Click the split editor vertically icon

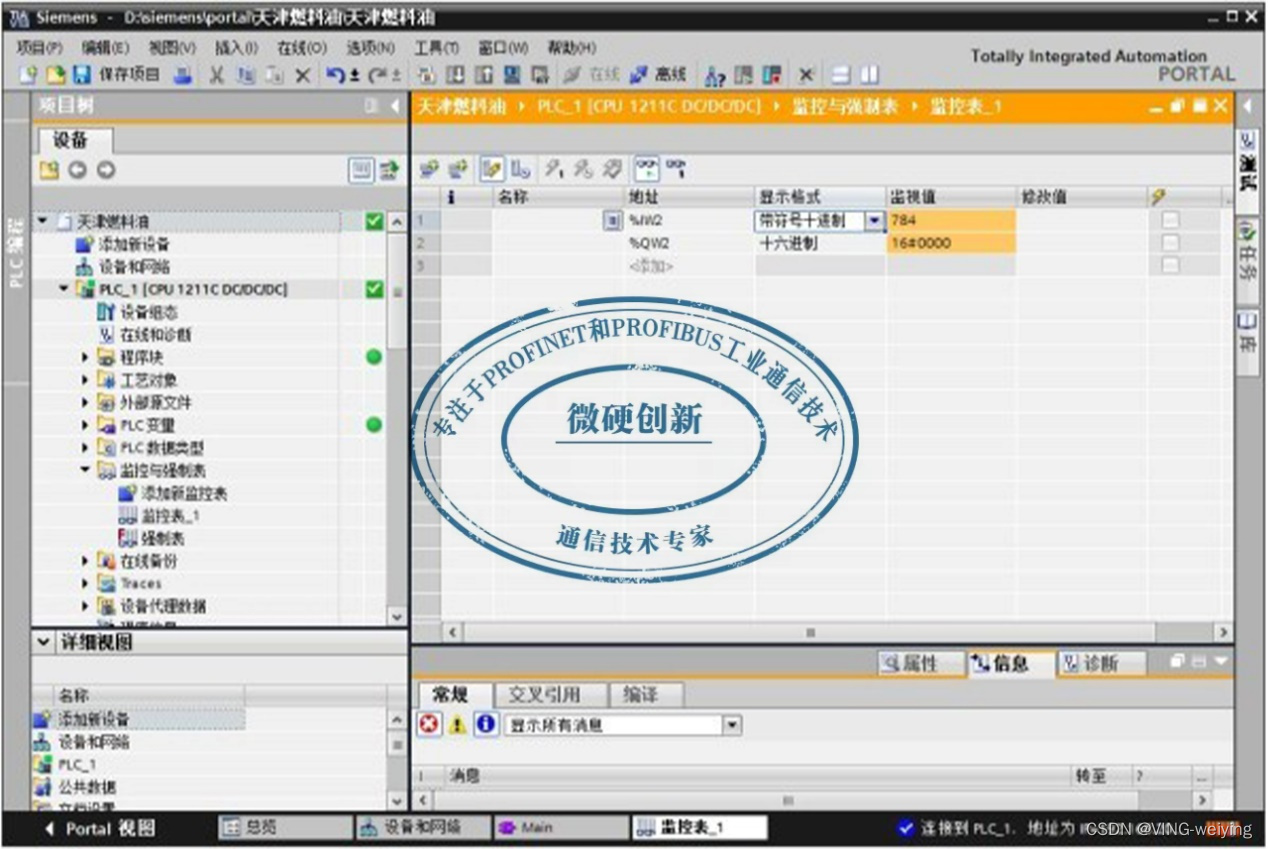click(870, 75)
